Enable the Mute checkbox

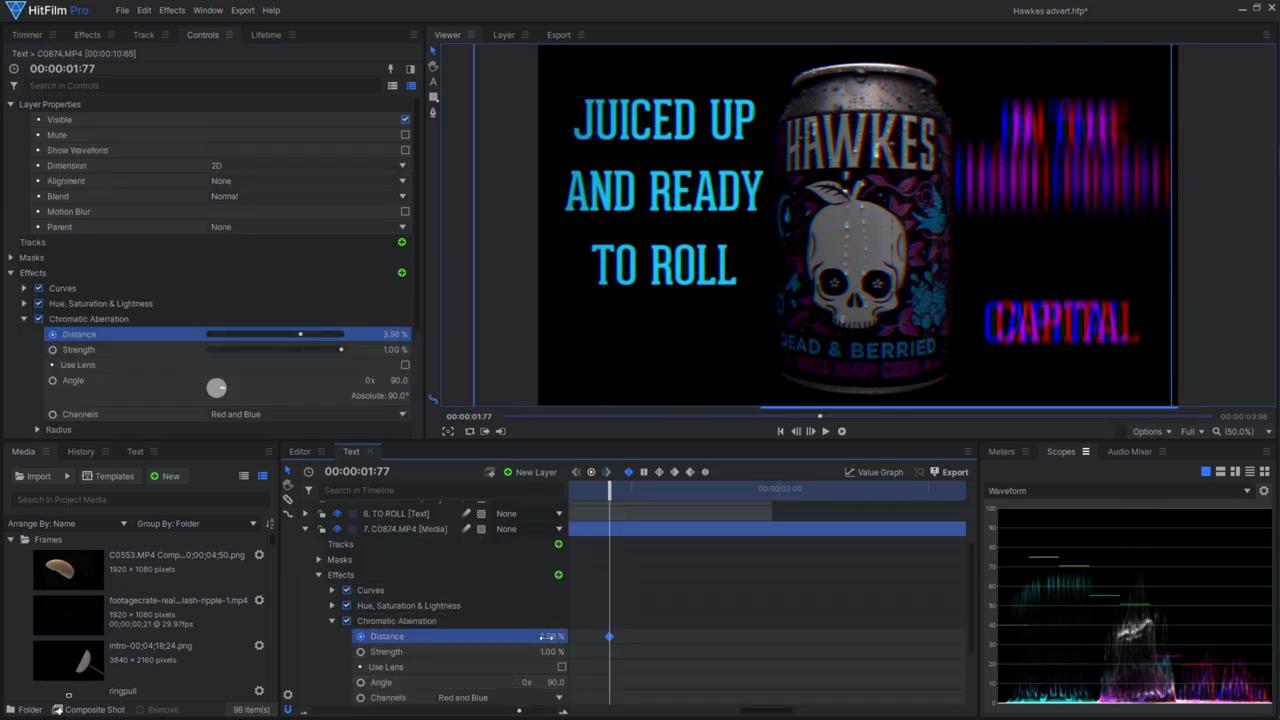point(405,135)
